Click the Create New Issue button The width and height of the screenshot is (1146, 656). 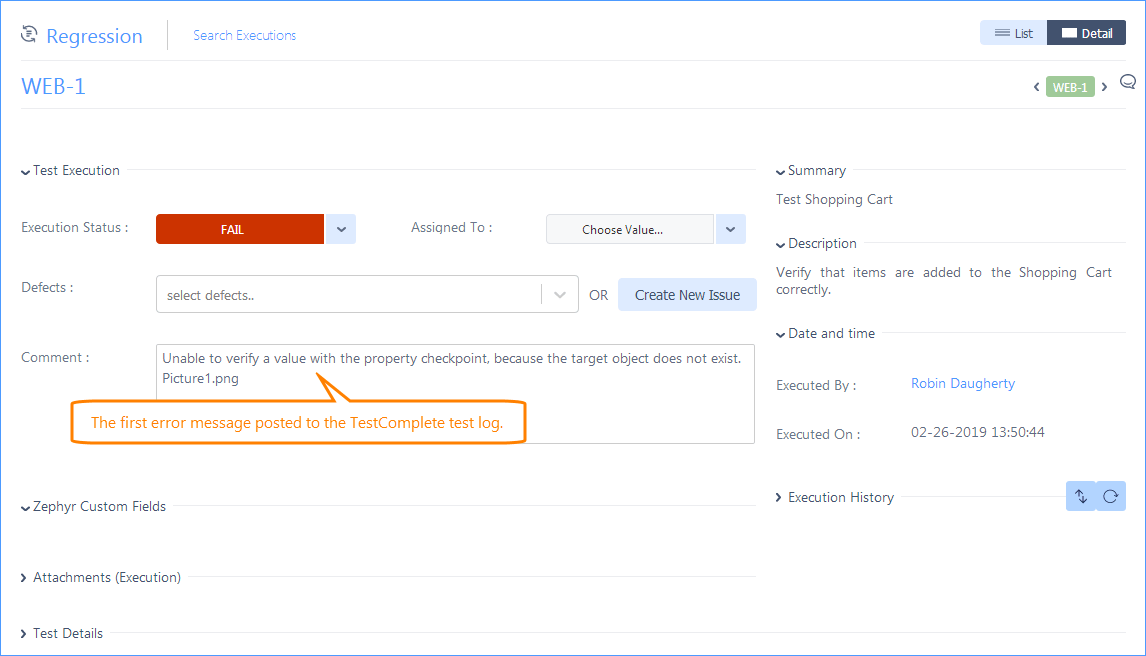click(x=687, y=294)
